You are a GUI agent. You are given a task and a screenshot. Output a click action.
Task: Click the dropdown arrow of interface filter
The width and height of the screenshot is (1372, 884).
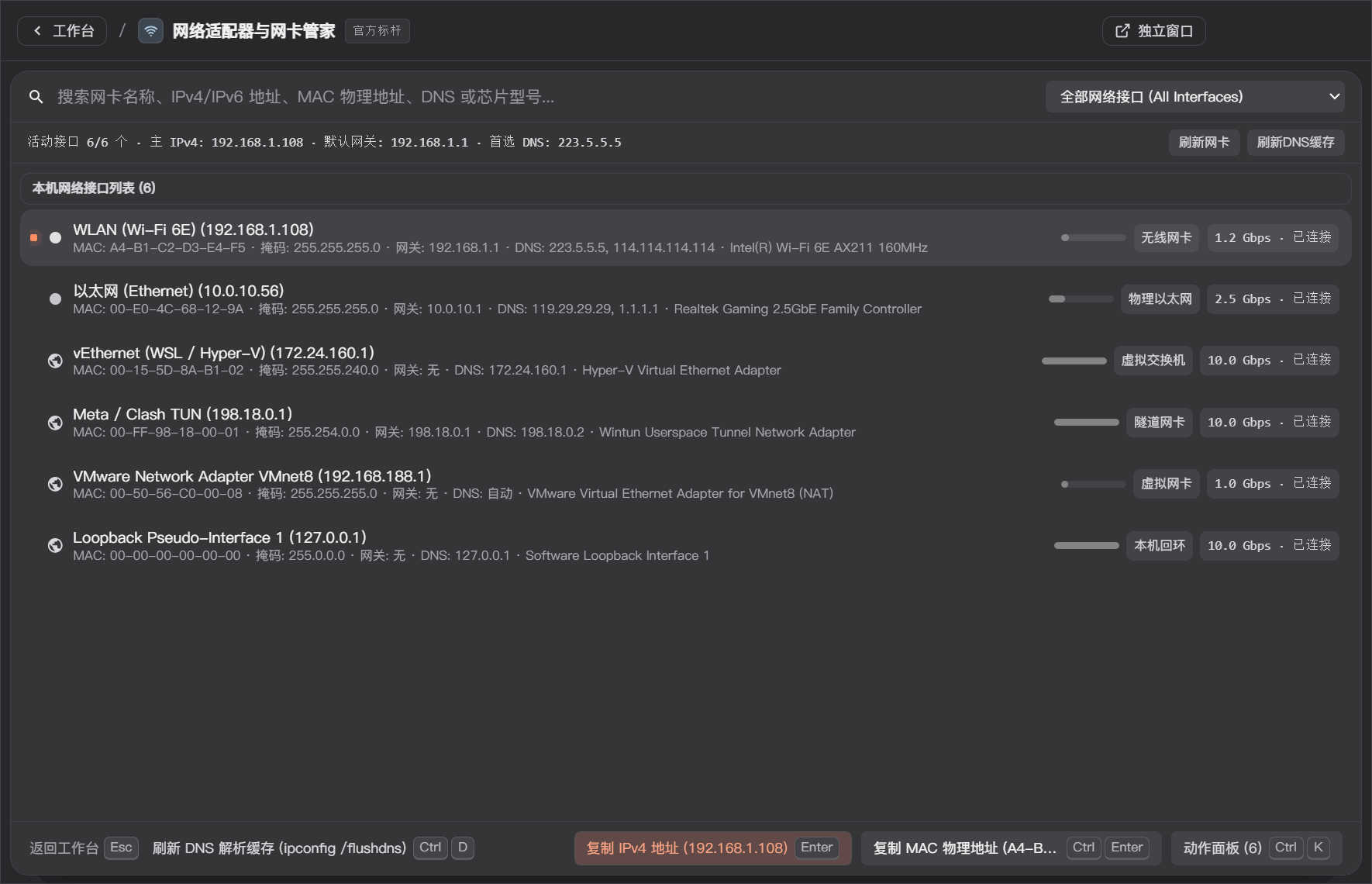1334,97
